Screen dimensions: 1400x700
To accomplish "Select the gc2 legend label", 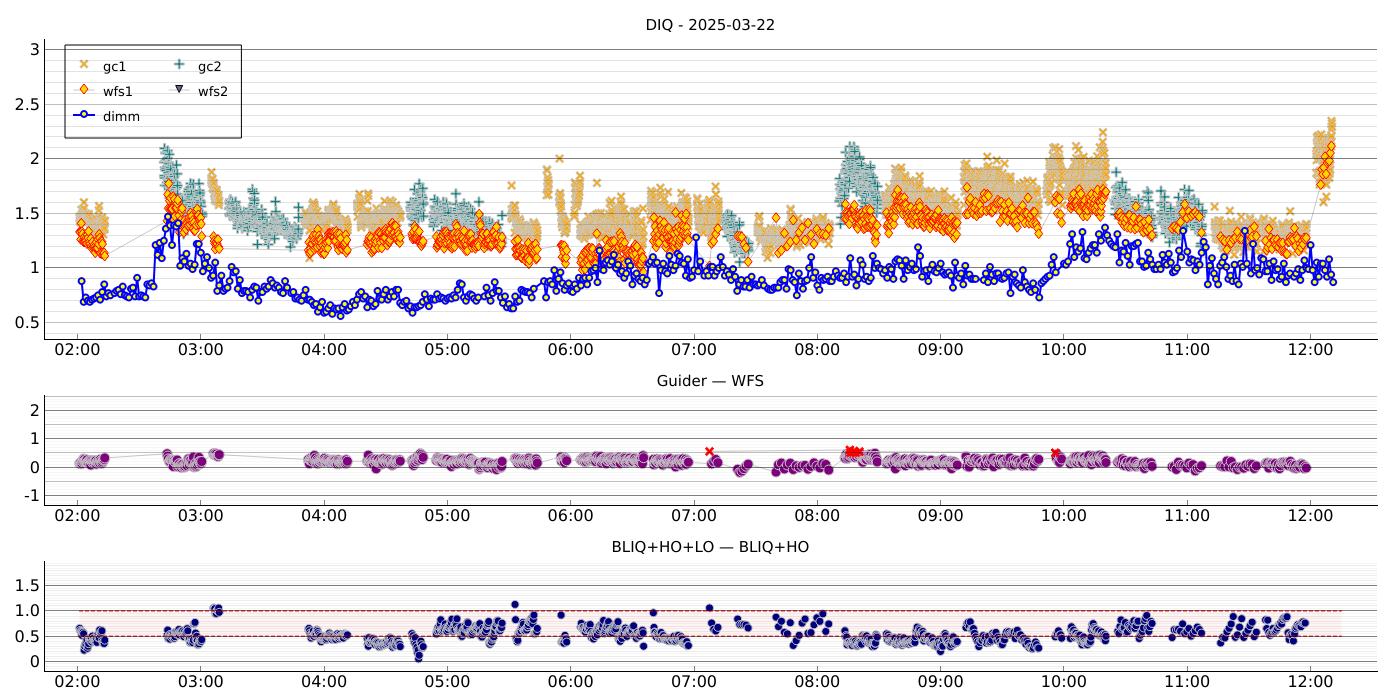I will point(209,67).
